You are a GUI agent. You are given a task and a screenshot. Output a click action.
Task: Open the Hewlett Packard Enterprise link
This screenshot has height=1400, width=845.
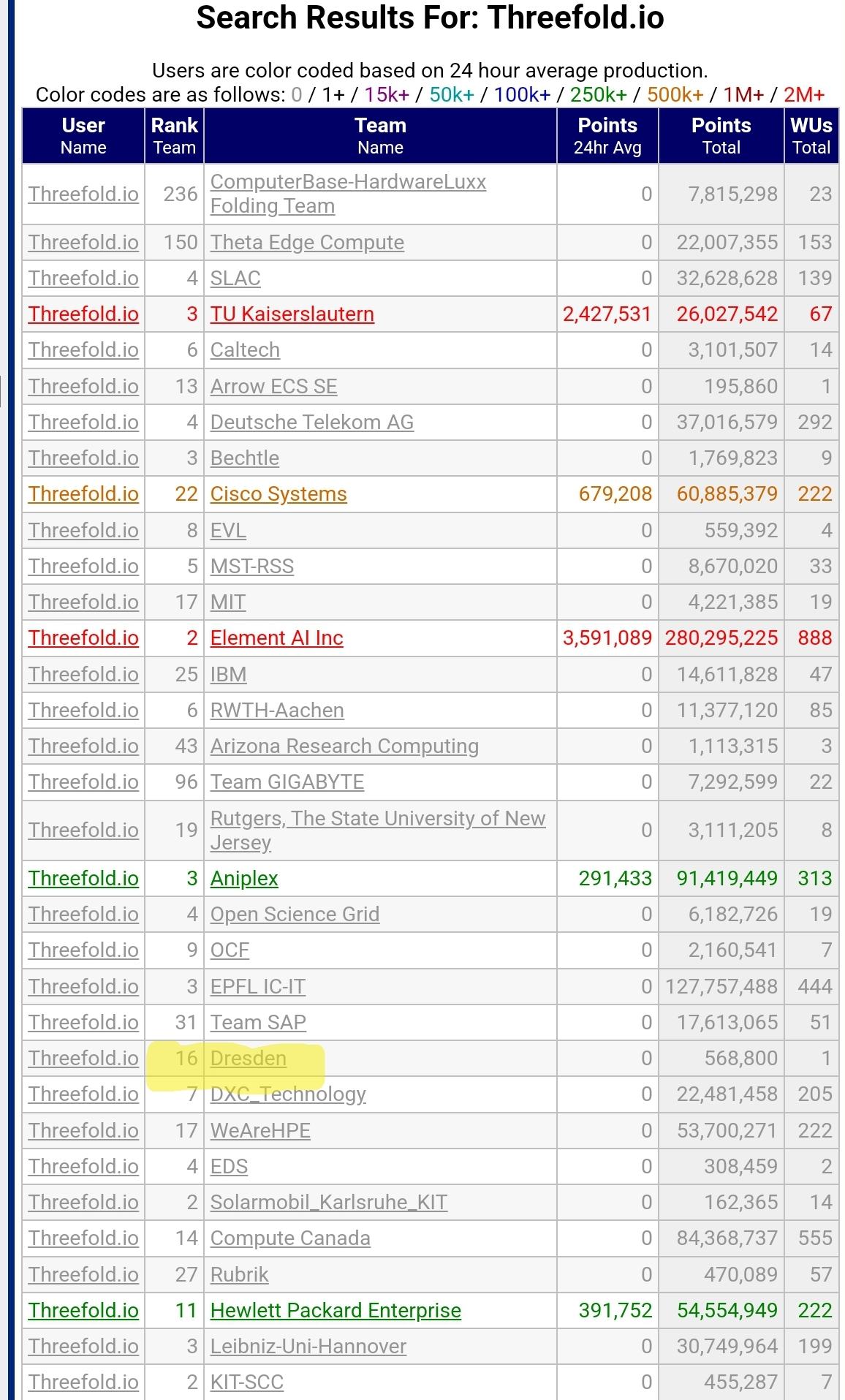pos(336,1310)
